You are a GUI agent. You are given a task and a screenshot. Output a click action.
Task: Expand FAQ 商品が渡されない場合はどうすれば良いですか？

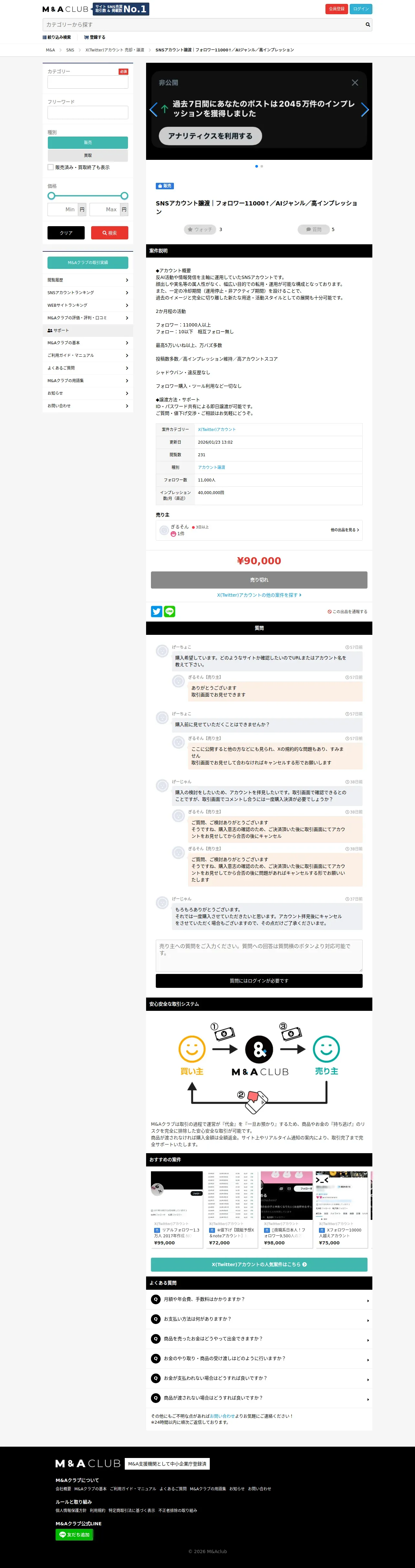click(259, 1397)
